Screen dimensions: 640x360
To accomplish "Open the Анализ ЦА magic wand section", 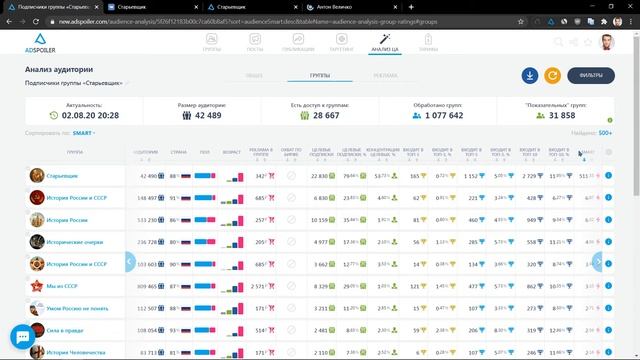I will pos(384,42).
